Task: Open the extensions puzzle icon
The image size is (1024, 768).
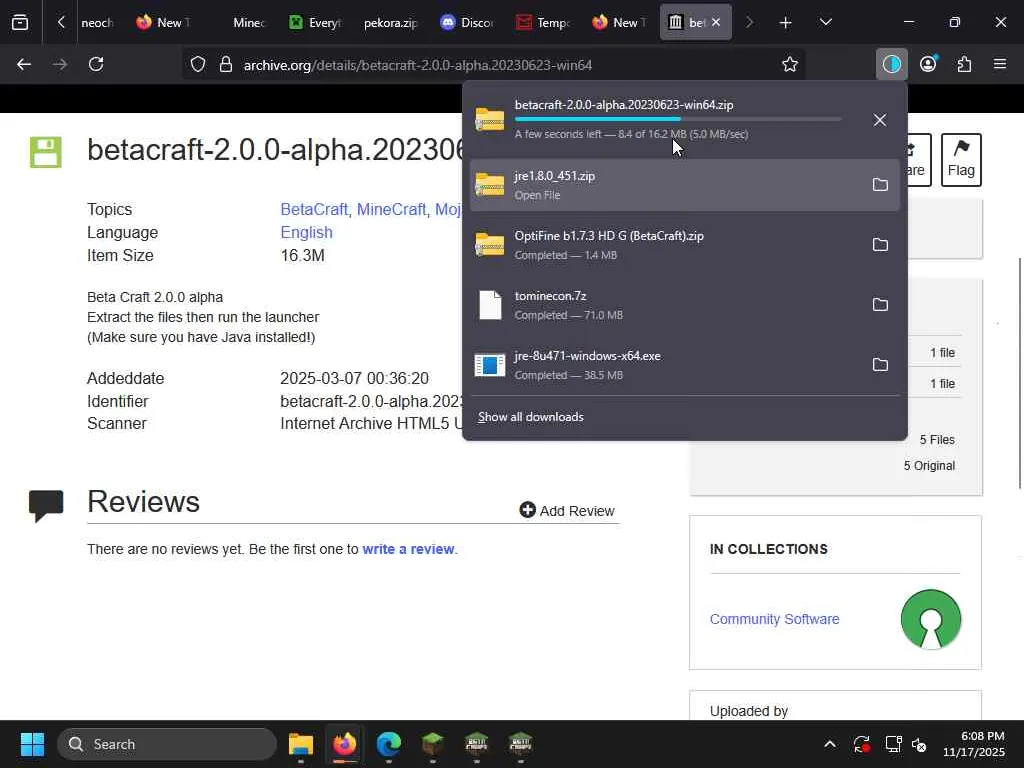Action: pyautogui.click(x=964, y=64)
